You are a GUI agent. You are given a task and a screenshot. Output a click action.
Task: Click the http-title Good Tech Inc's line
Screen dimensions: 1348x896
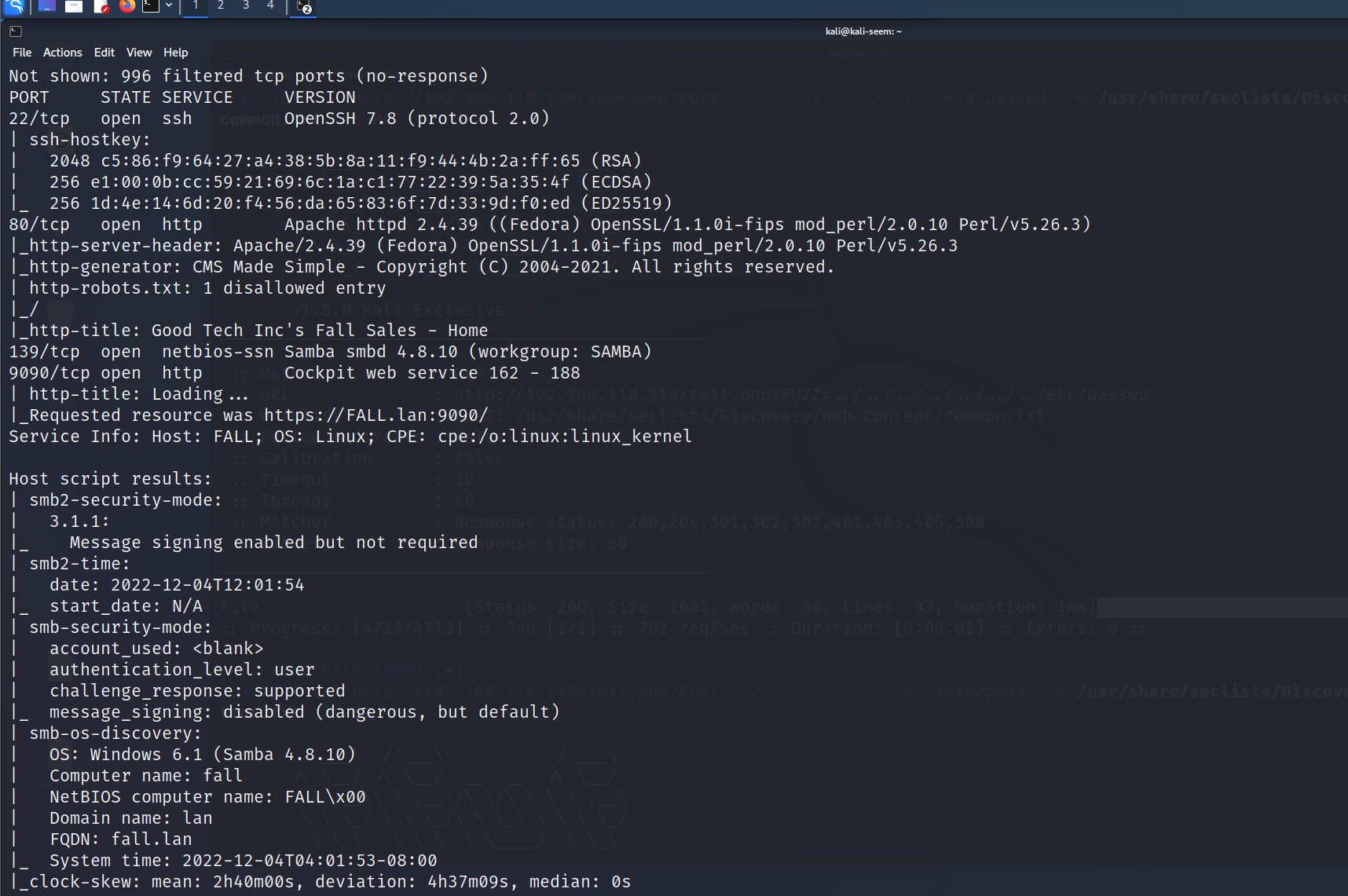[249, 331]
